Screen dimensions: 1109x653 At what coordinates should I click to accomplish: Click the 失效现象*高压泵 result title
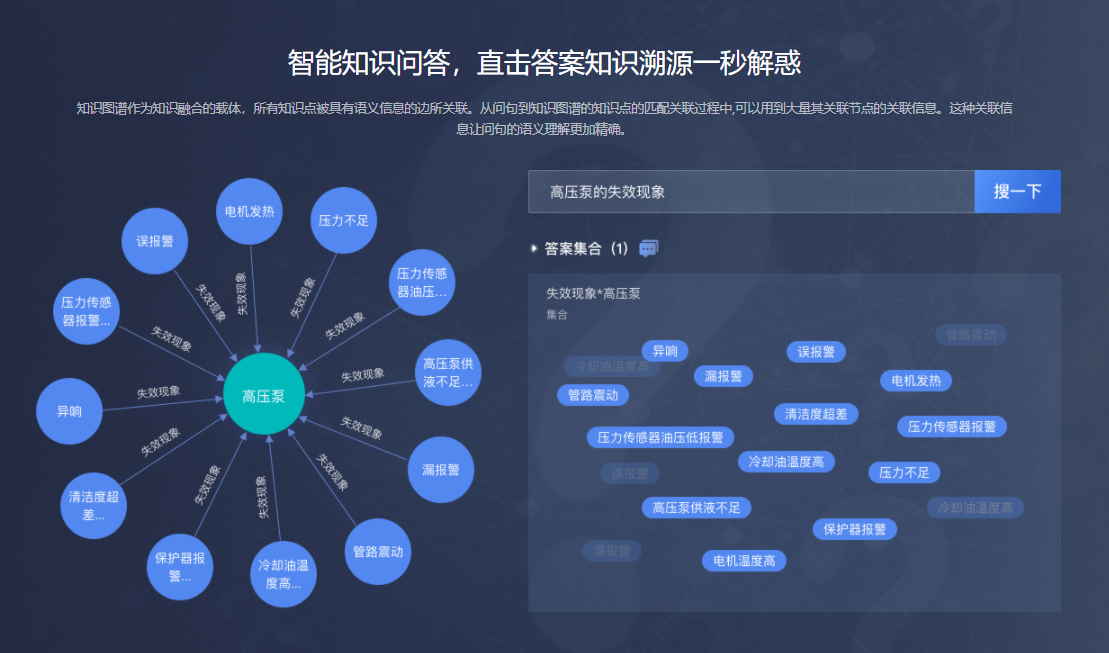[x=593, y=294]
